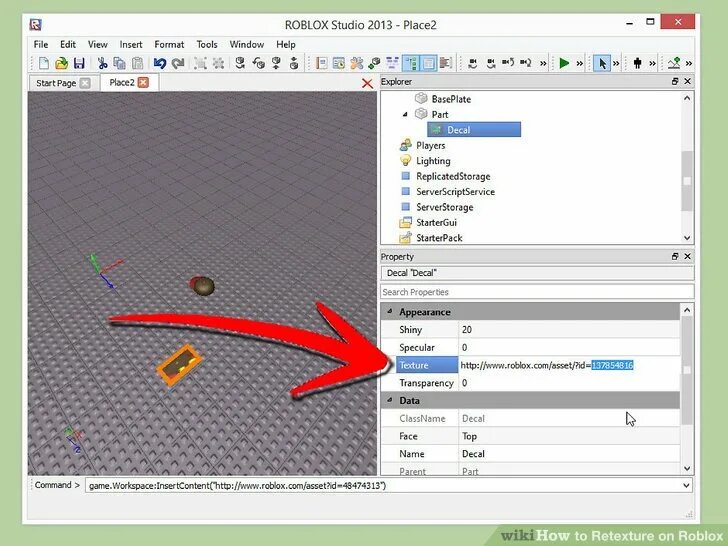Save the place with floppy disk icon
728x546 pixels.
point(79,63)
